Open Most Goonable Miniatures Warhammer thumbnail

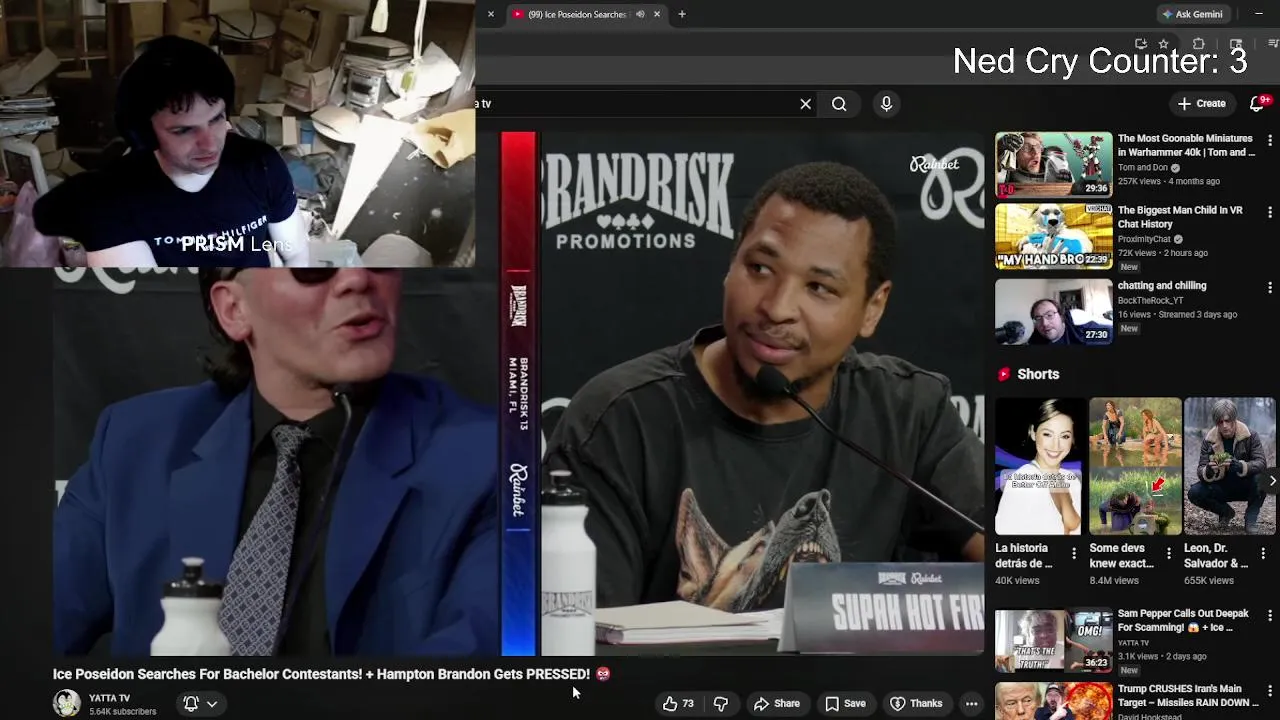pos(1053,164)
